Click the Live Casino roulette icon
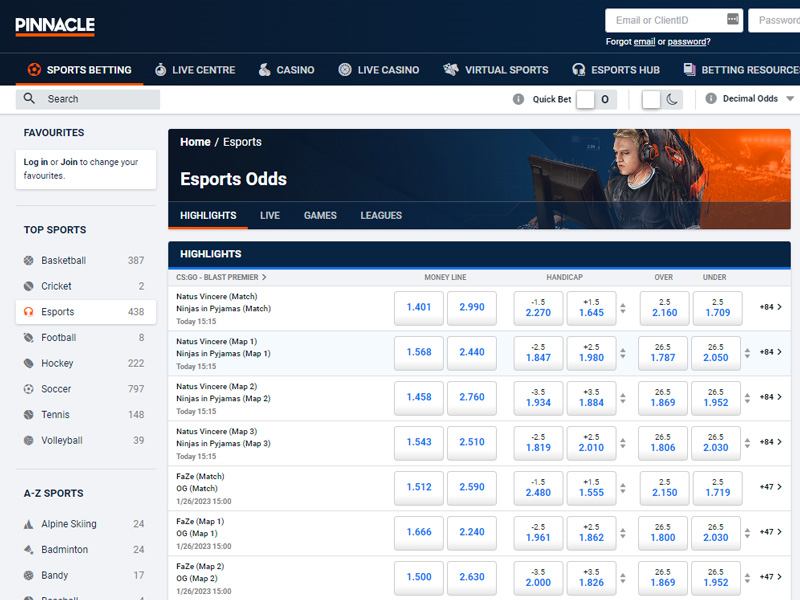800x600 pixels. (x=345, y=69)
